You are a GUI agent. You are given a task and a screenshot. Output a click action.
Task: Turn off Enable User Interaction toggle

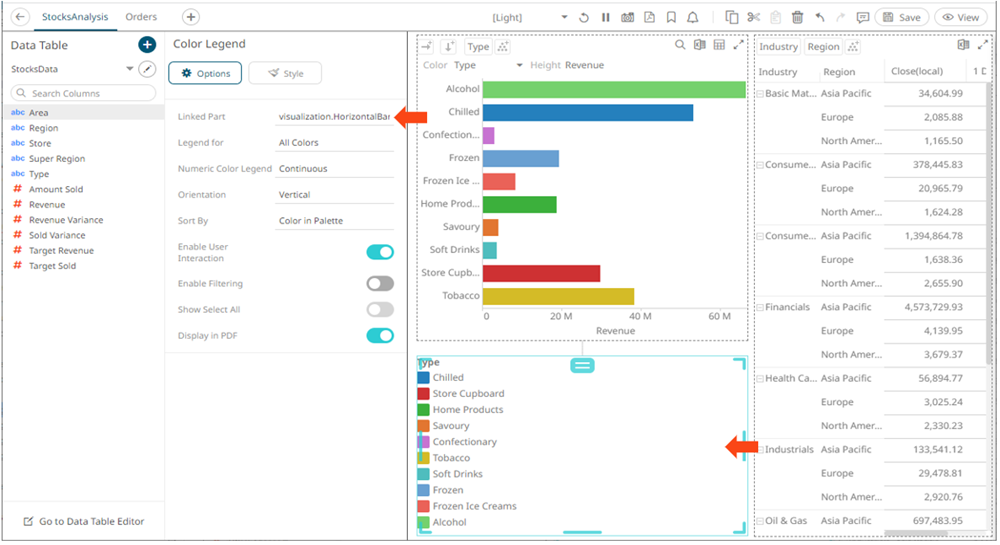tap(380, 252)
